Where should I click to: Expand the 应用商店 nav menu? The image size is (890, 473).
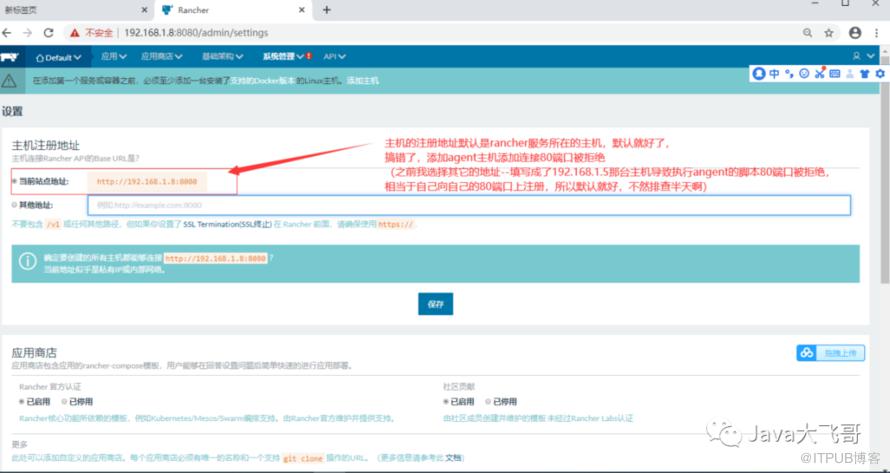[162, 56]
